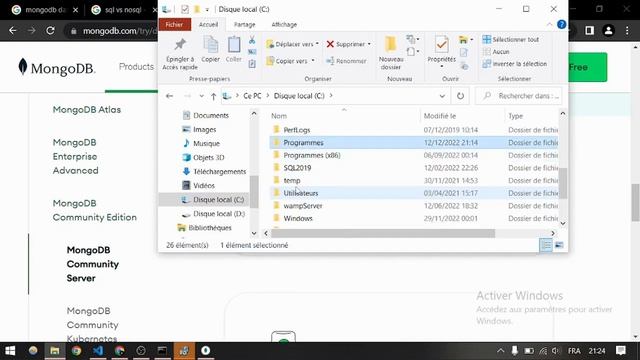The width and height of the screenshot is (640, 360).
Task: Copy path icon in Presse-papiers group
Action: [x=252, y=52]
